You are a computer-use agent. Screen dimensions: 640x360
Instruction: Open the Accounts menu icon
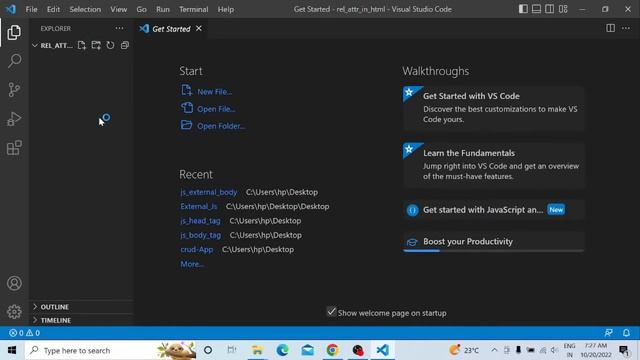(14, 283)
